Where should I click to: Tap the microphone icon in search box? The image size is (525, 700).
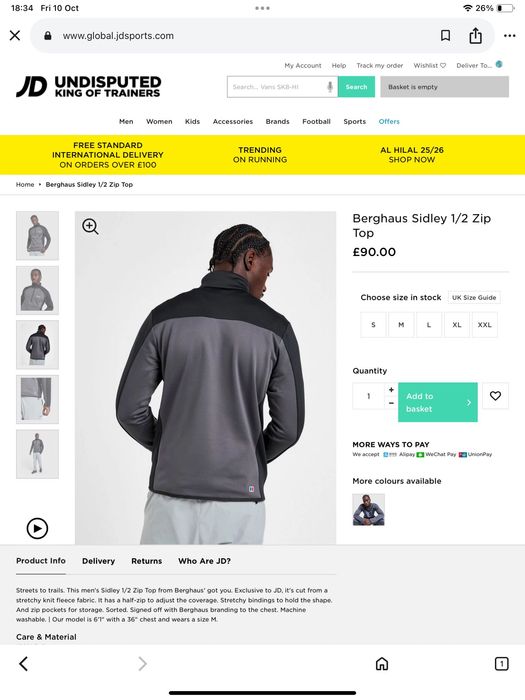click(x=330, y=87)
